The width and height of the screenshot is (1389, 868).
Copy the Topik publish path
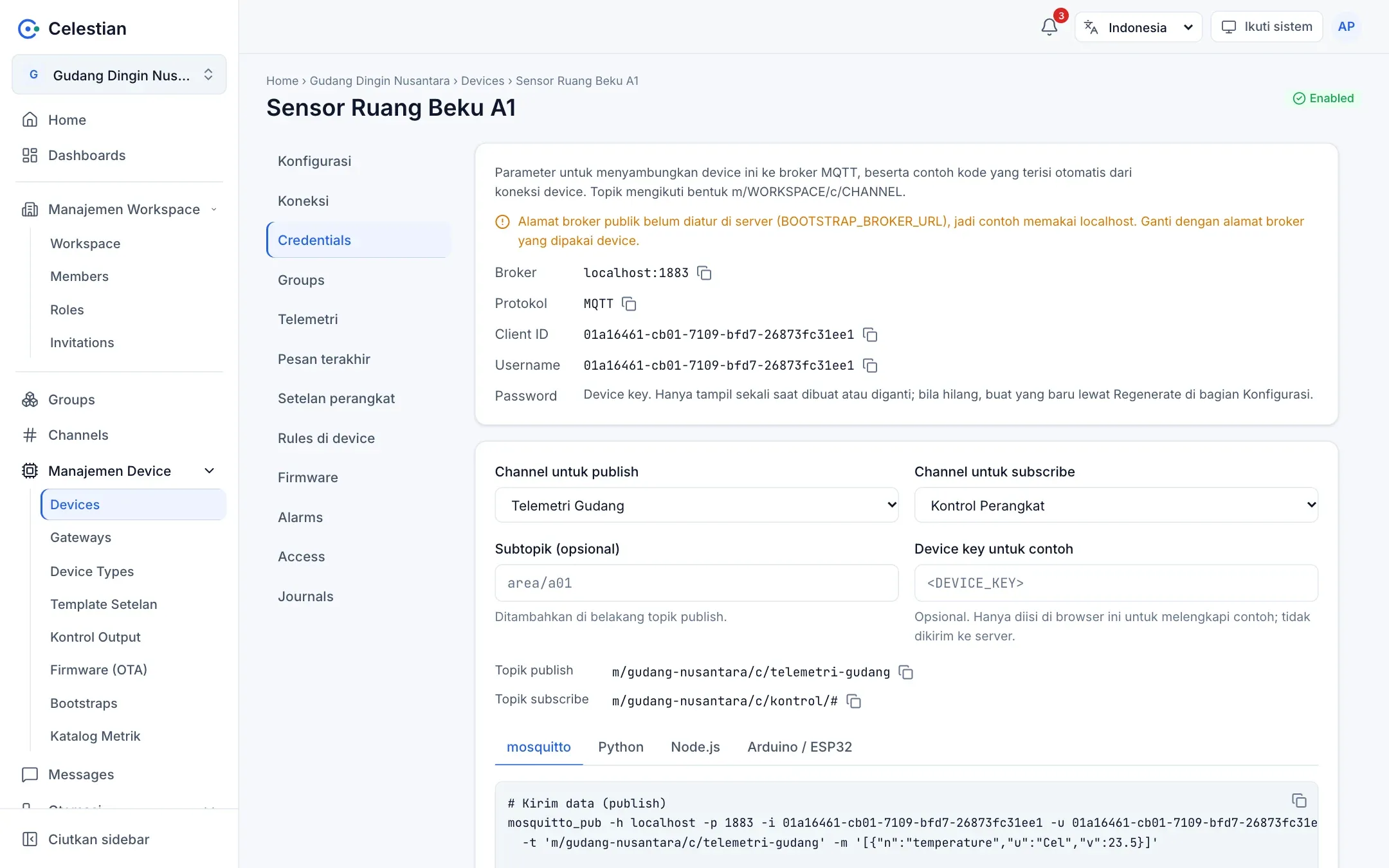[906, 673]
